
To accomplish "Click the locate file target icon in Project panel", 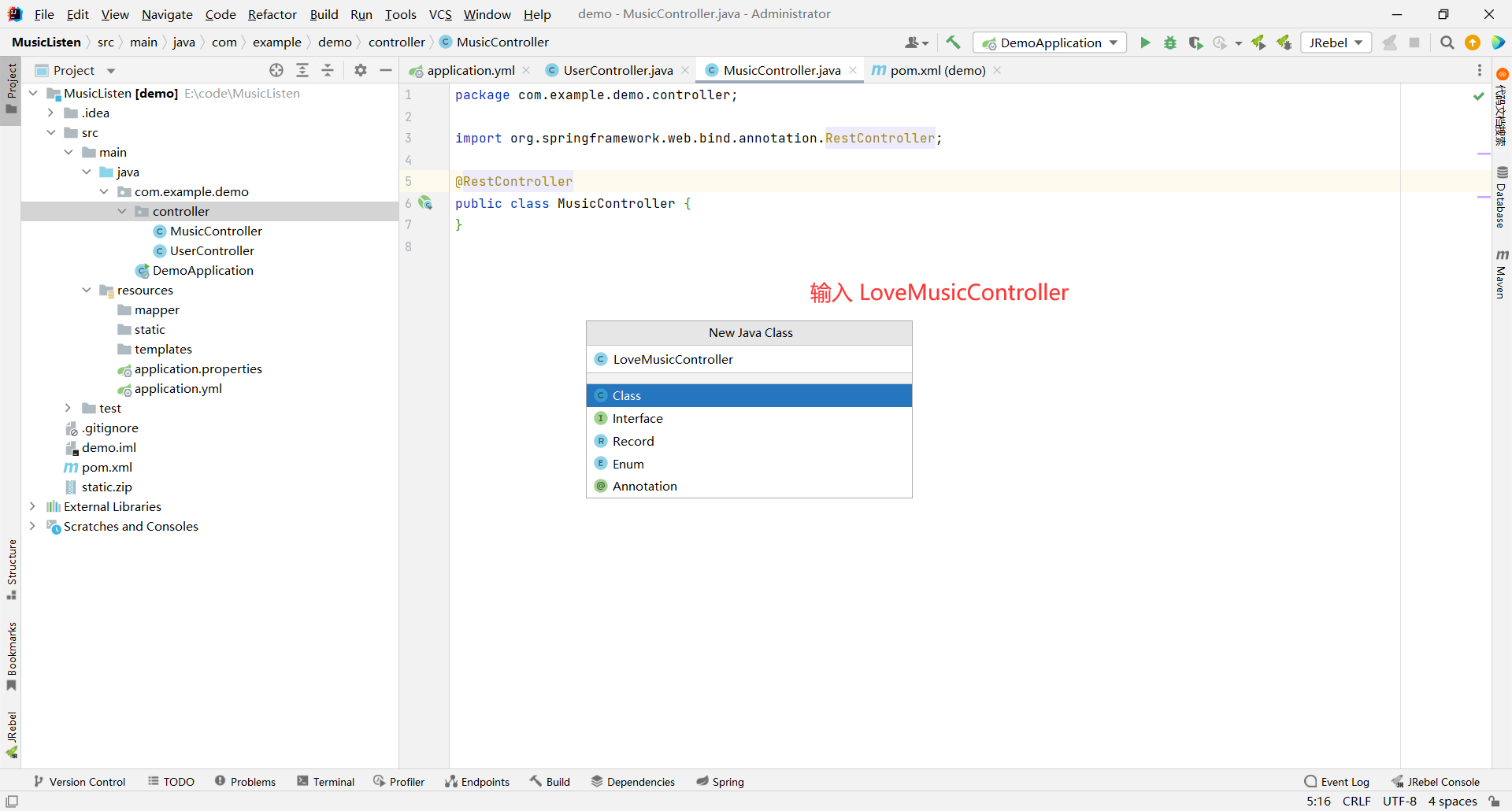I will [276, 70].
